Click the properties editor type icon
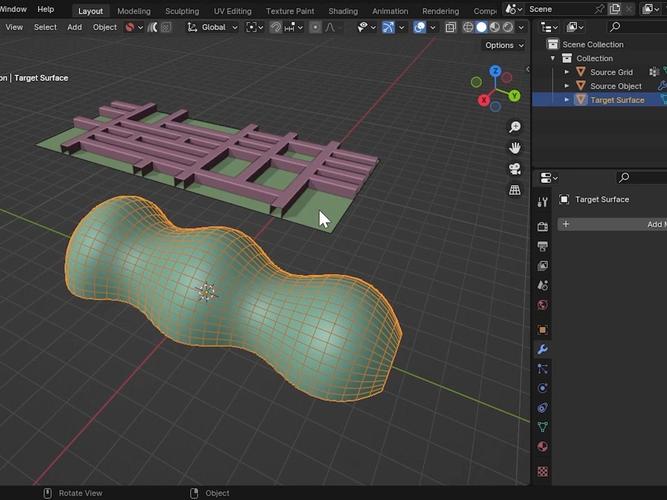Image resolution: width=667 pixels, height=500 pixels. coord(548,177)
